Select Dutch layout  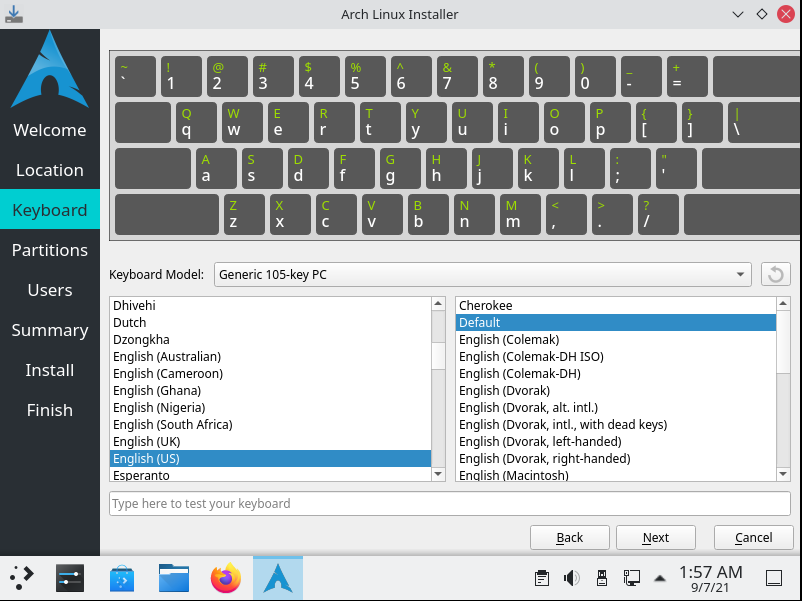click(x=270, y=322)
